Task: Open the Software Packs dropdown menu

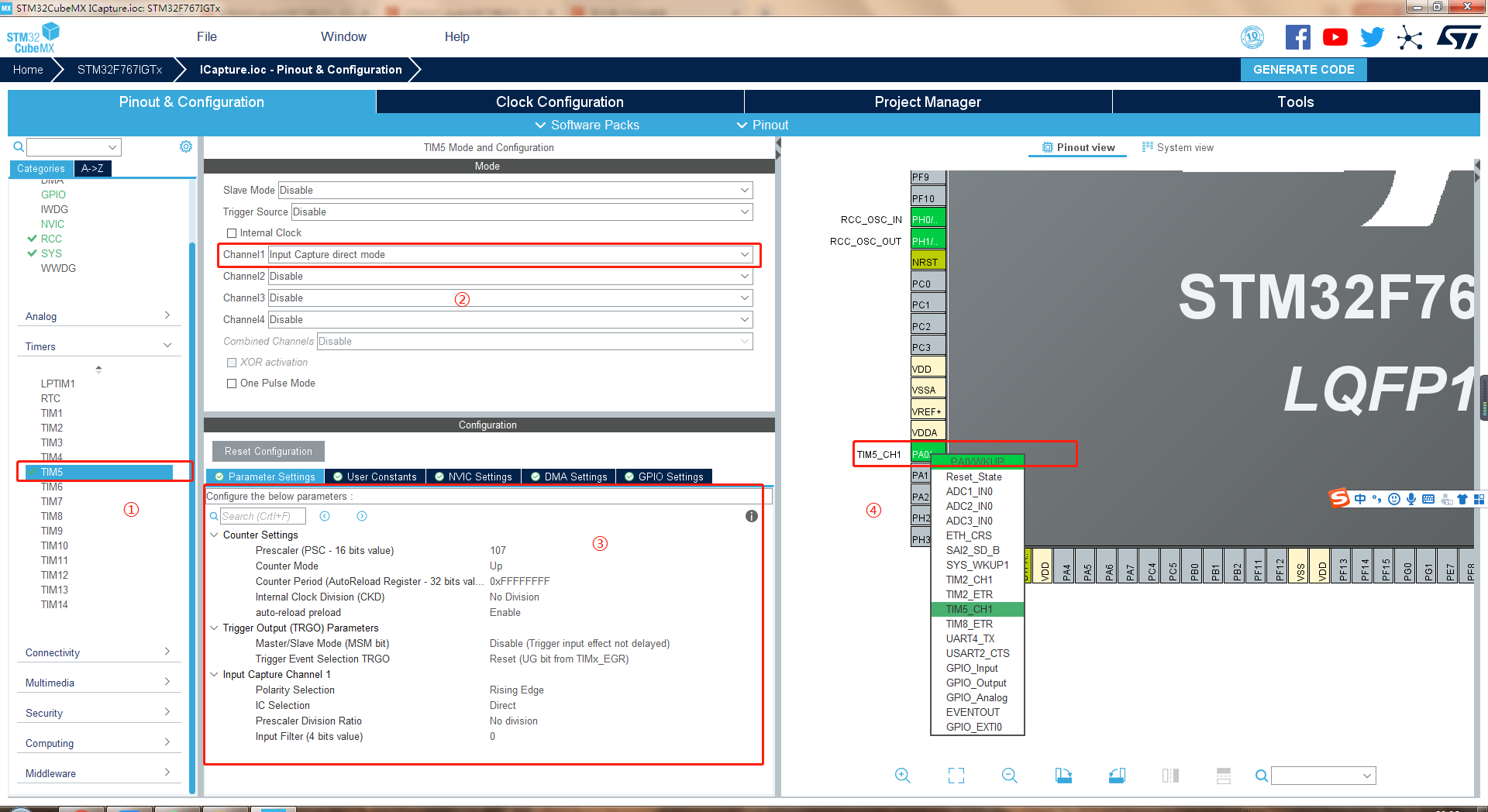Action: [587, 125]
